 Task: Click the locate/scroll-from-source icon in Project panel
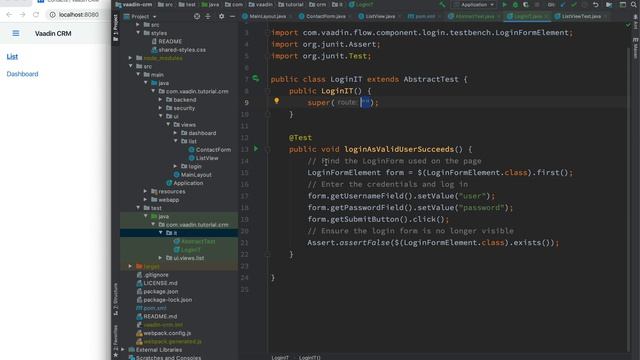click(x=197, y=16)
